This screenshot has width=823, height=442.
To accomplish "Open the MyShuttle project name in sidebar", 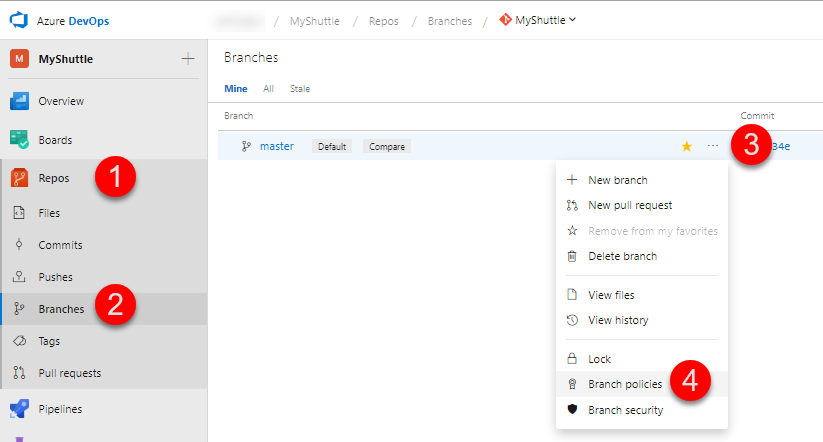I will pos(66,59).
